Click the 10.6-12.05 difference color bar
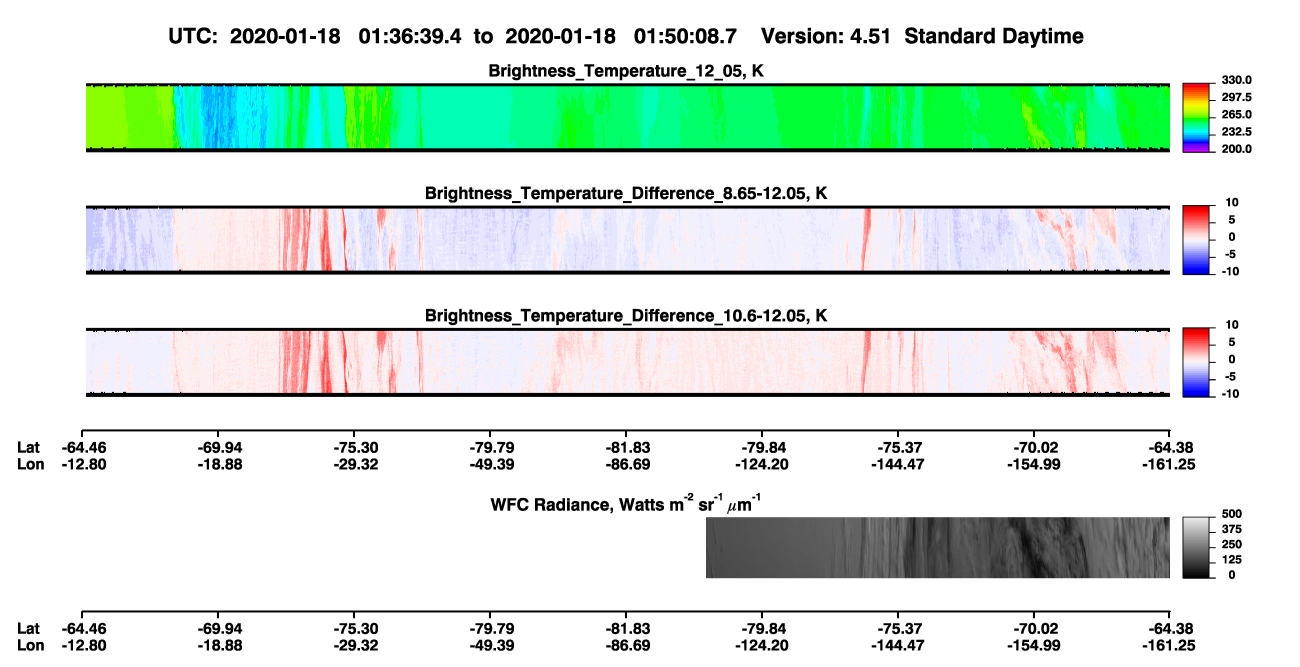Screen dimensions: 1300x667 pyautogui.click(x=1197, y=360)
